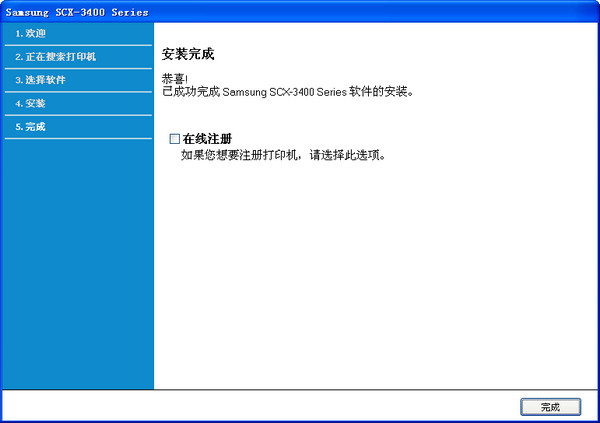Enable the 在线注册 checkbox
600x423 pixels.
pyautogui.click(x=174, y=139)
